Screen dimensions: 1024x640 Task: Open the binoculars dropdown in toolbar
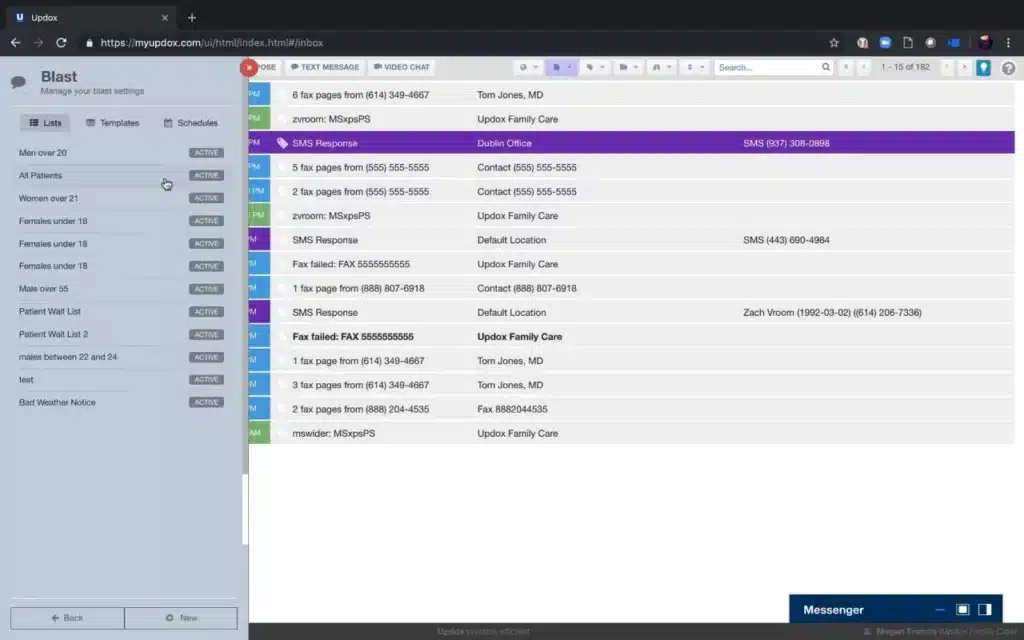coord(662,67)
